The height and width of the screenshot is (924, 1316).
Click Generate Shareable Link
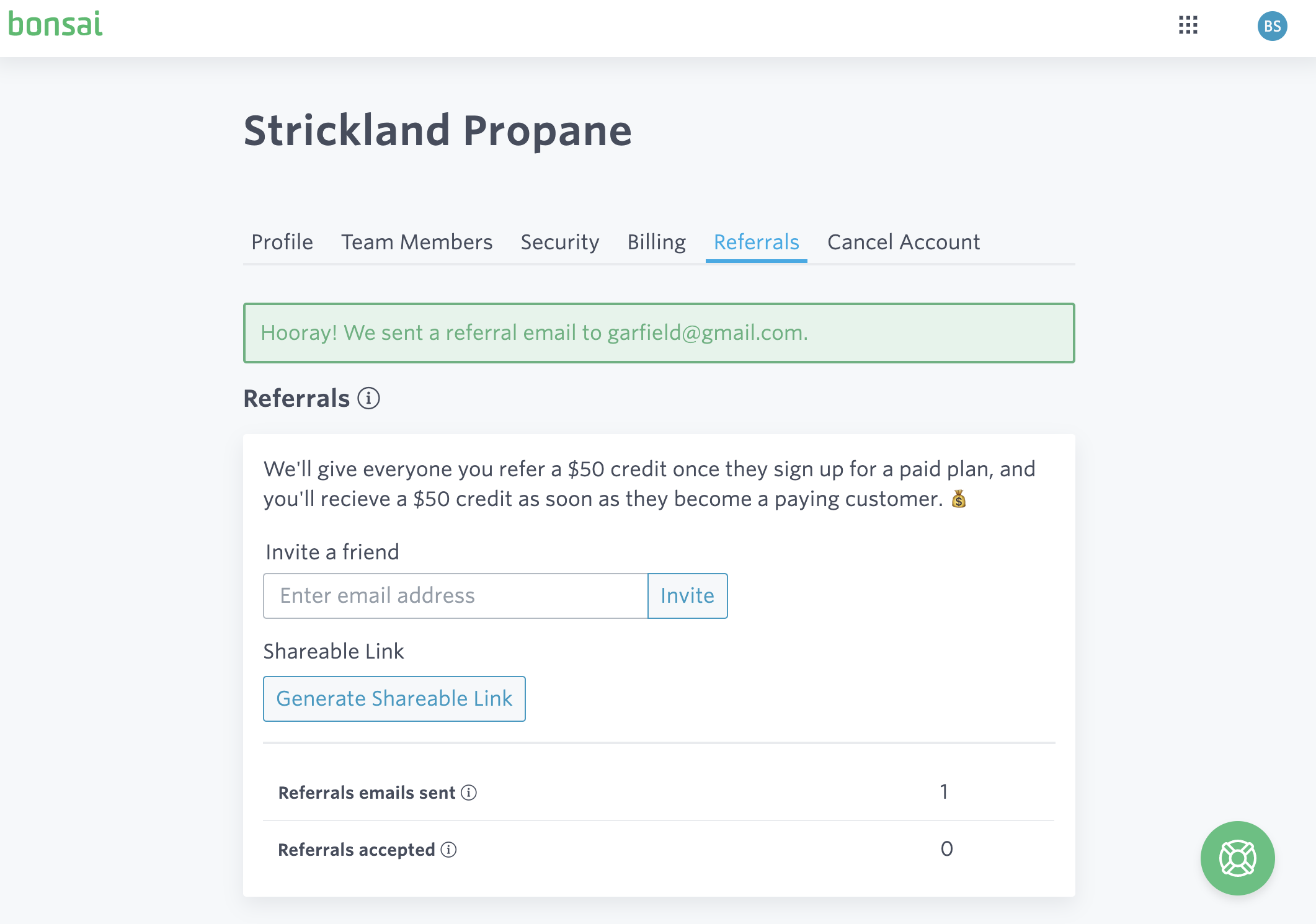coord(394,698)
